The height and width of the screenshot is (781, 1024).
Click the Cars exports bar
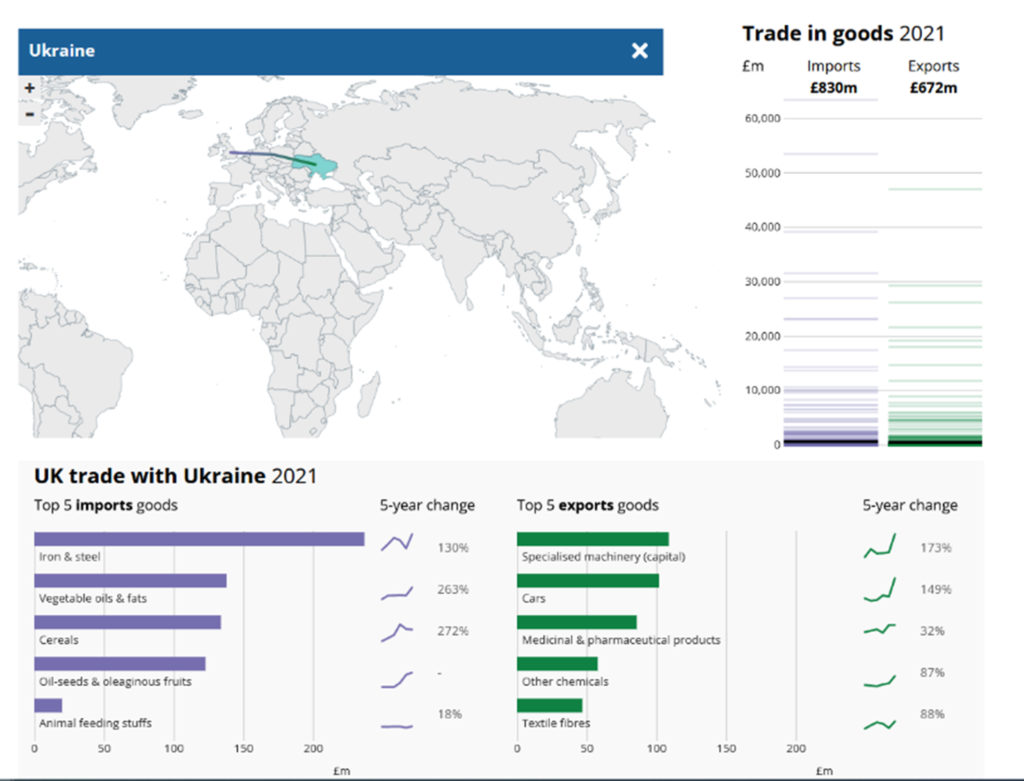coord(588,581)
